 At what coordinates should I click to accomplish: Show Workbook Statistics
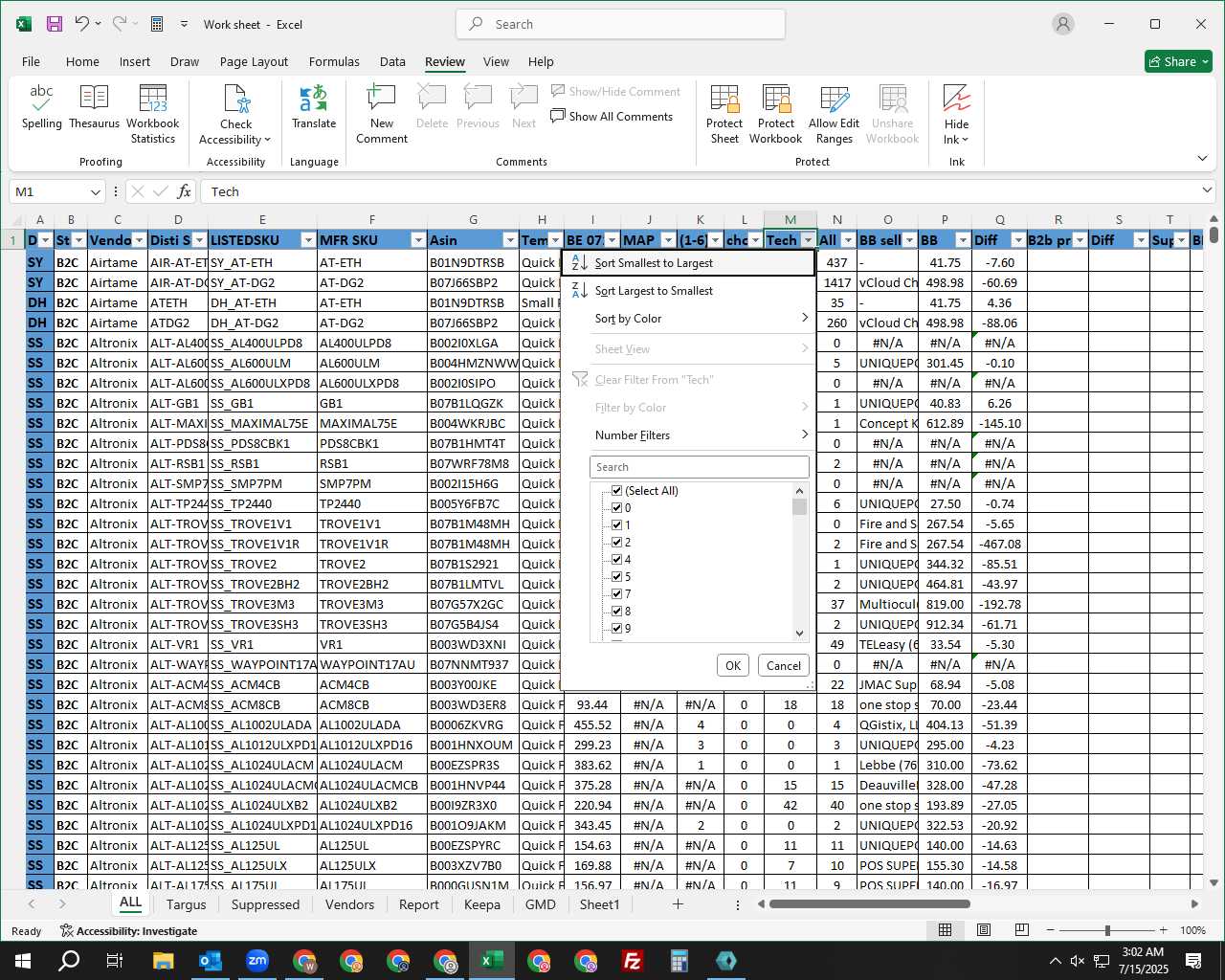tap(153, 115)
